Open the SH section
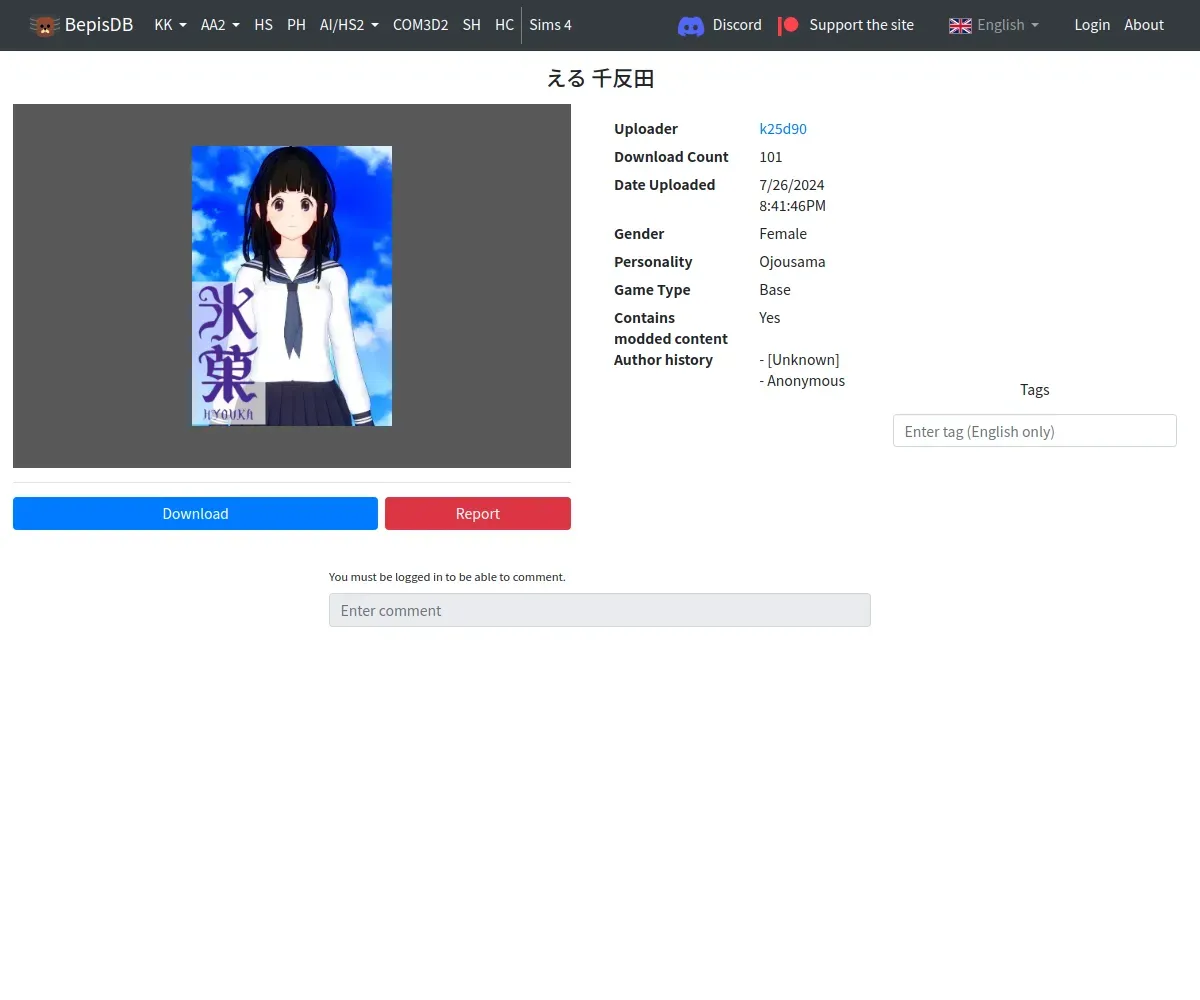 (x=472, y=25)
